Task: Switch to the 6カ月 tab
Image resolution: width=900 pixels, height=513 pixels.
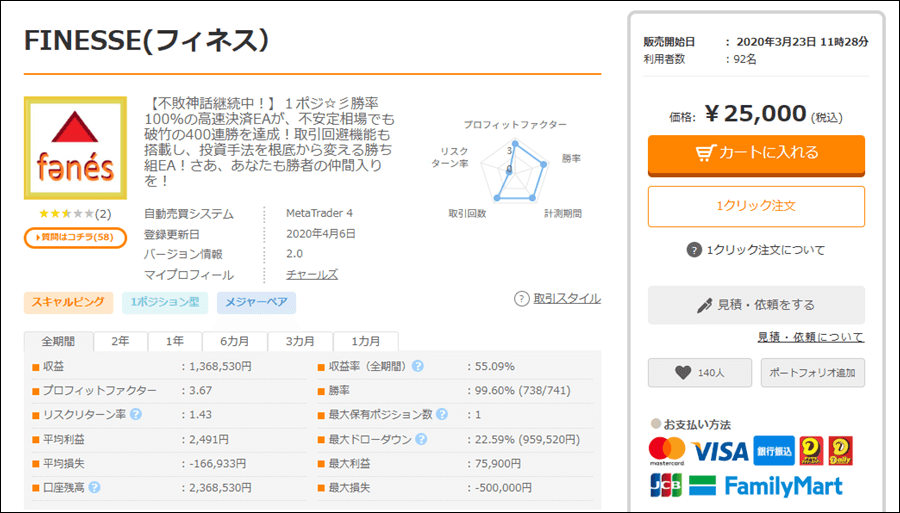Action: pyautogui.click(x=235, y=341)
